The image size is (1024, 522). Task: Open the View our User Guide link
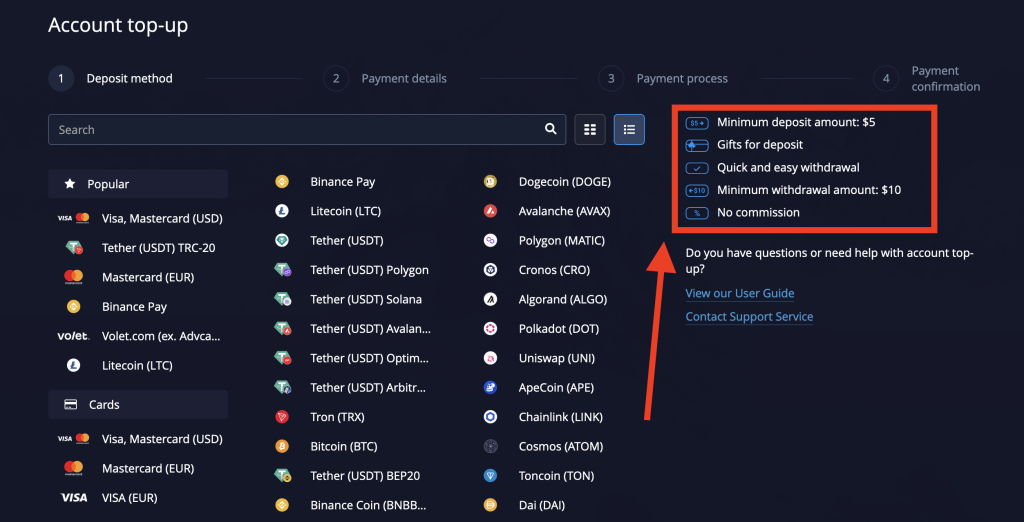coord(740,293)
